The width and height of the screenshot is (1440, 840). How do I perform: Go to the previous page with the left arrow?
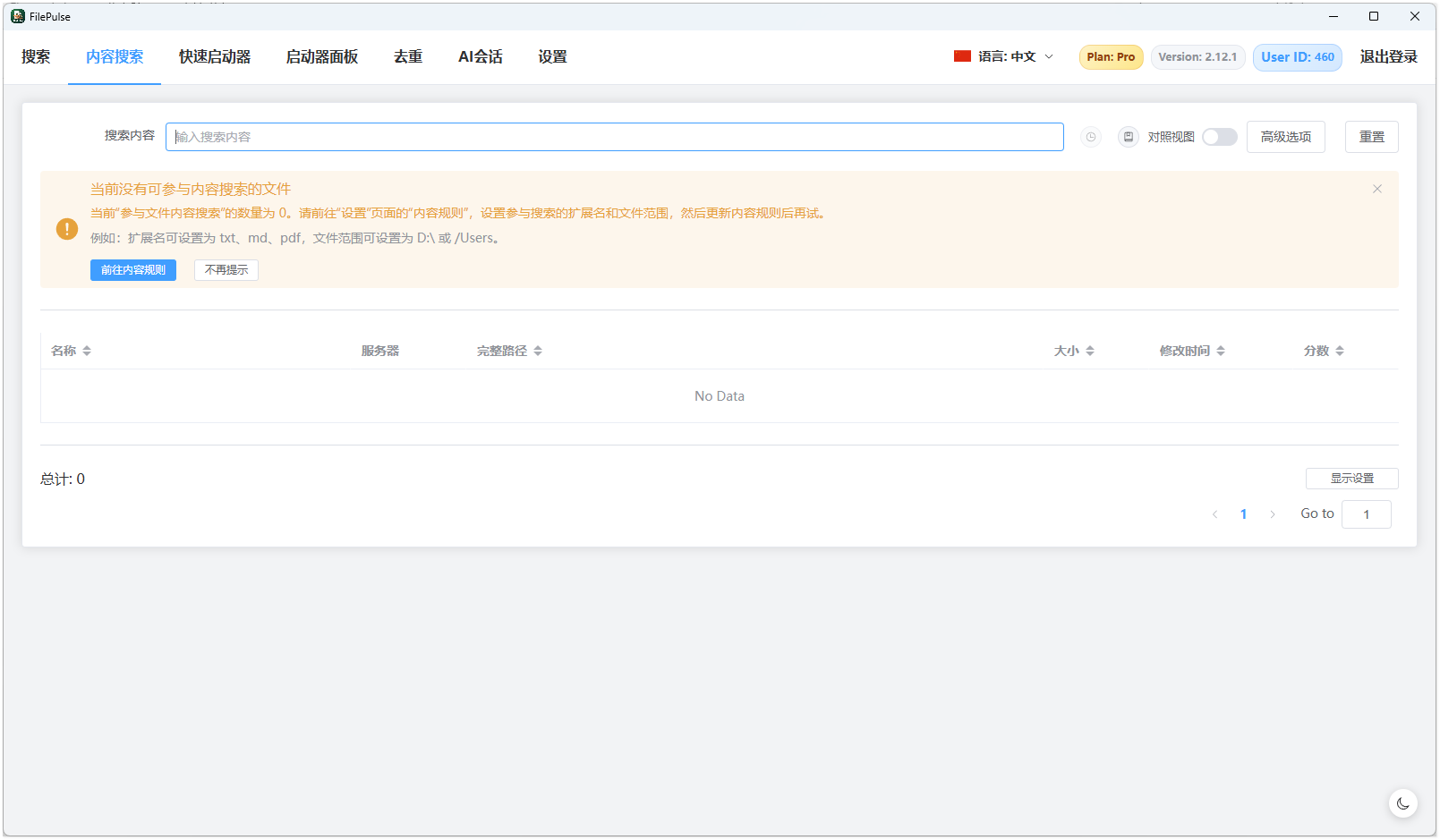click(x=1214, y=514)
